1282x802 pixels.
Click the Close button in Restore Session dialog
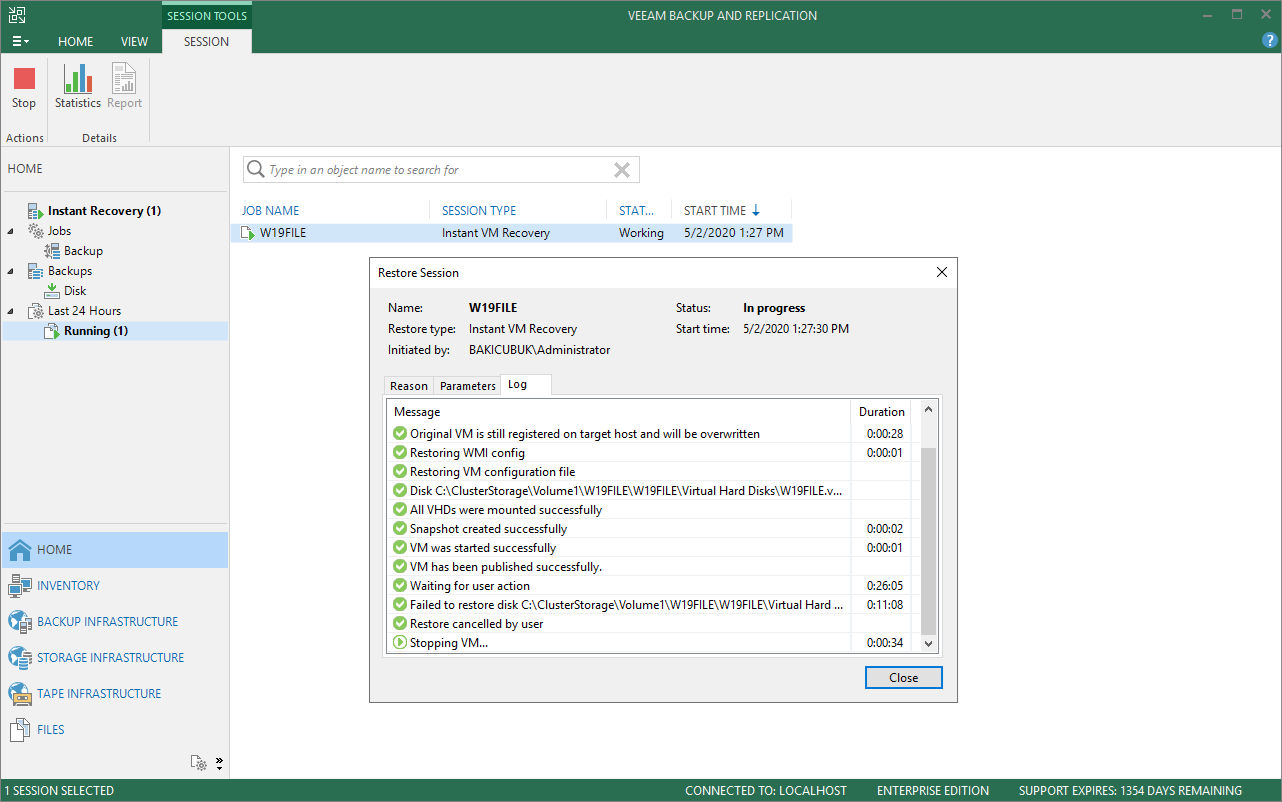903,678
